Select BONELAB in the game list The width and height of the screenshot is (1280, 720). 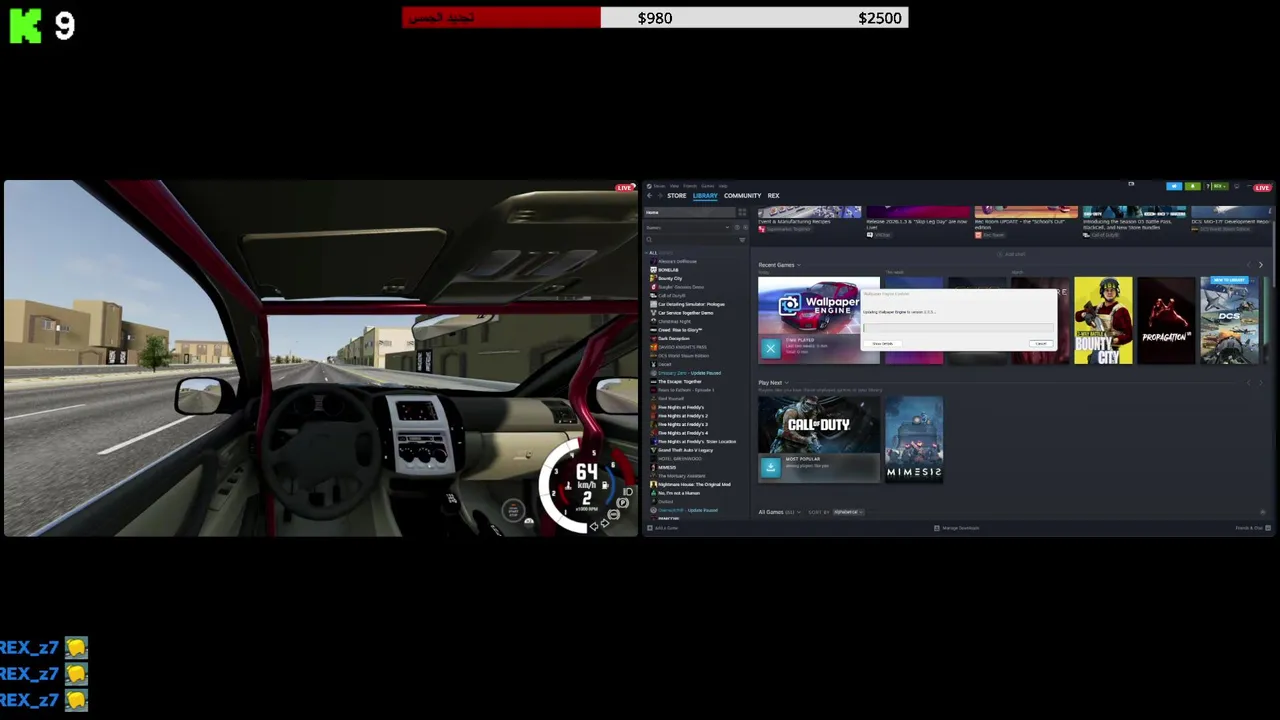668,270
